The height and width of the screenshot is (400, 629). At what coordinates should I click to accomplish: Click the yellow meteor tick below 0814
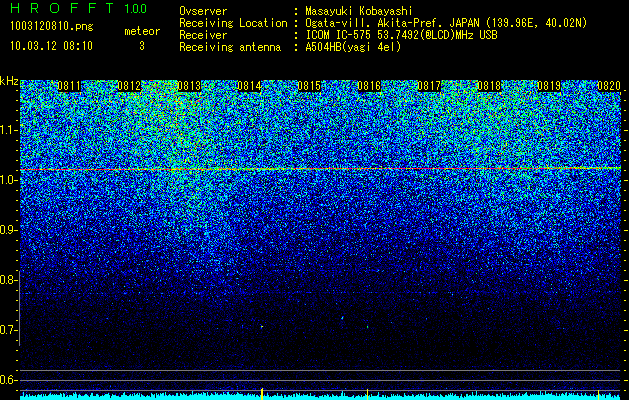coord(262,393)
